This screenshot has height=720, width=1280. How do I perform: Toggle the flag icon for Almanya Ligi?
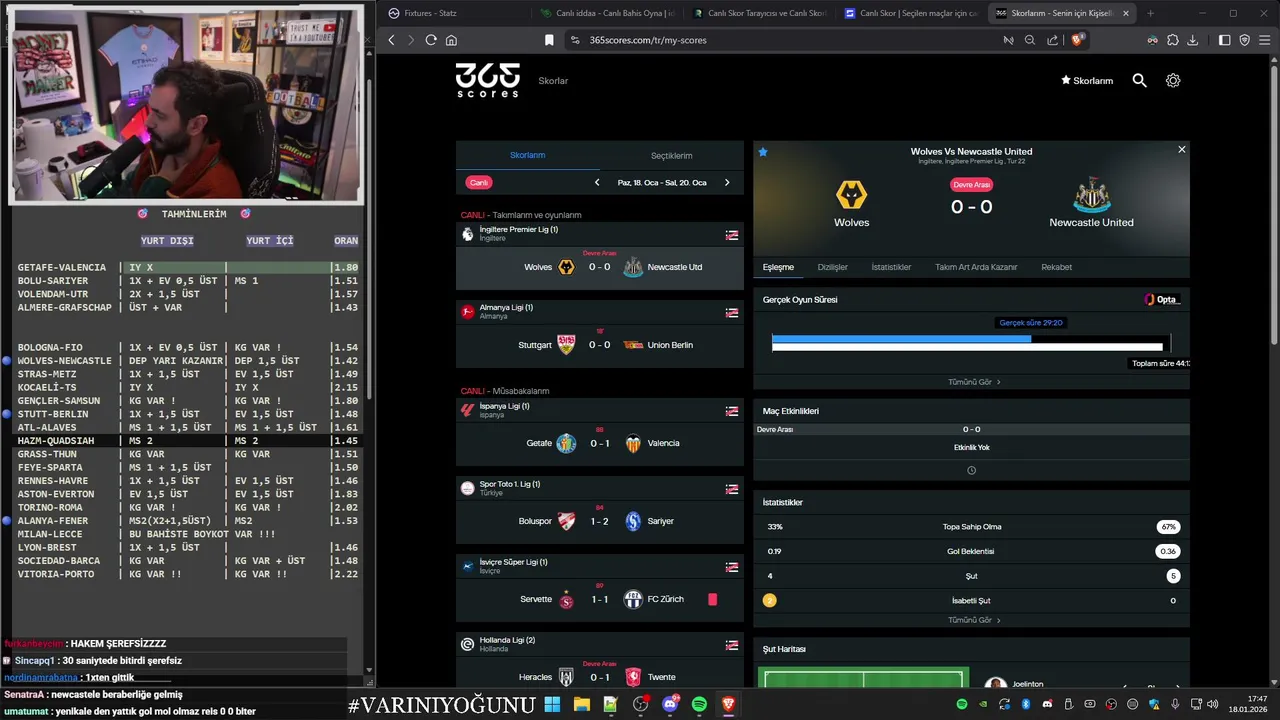click(732, 313)
